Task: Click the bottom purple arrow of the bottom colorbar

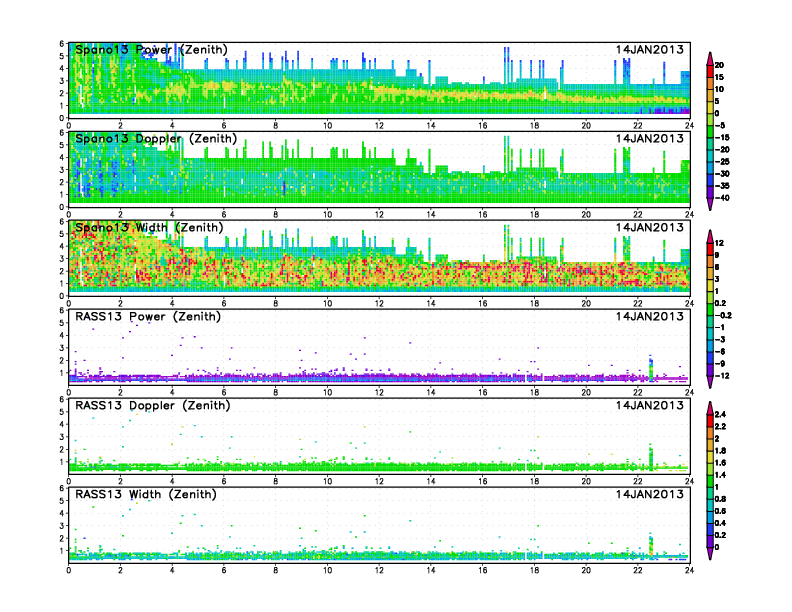Action: tap(710, 554)
